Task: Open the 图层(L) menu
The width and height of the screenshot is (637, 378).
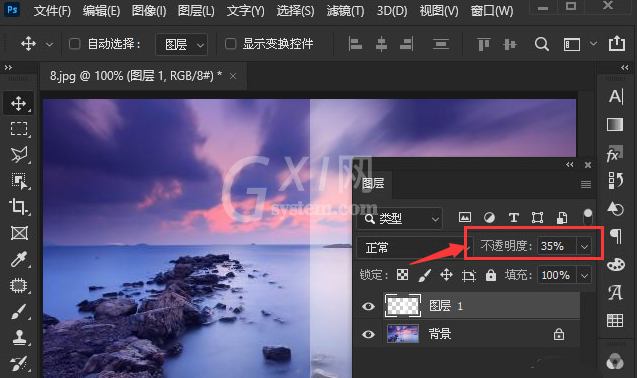Action: [x=196, y=11]
